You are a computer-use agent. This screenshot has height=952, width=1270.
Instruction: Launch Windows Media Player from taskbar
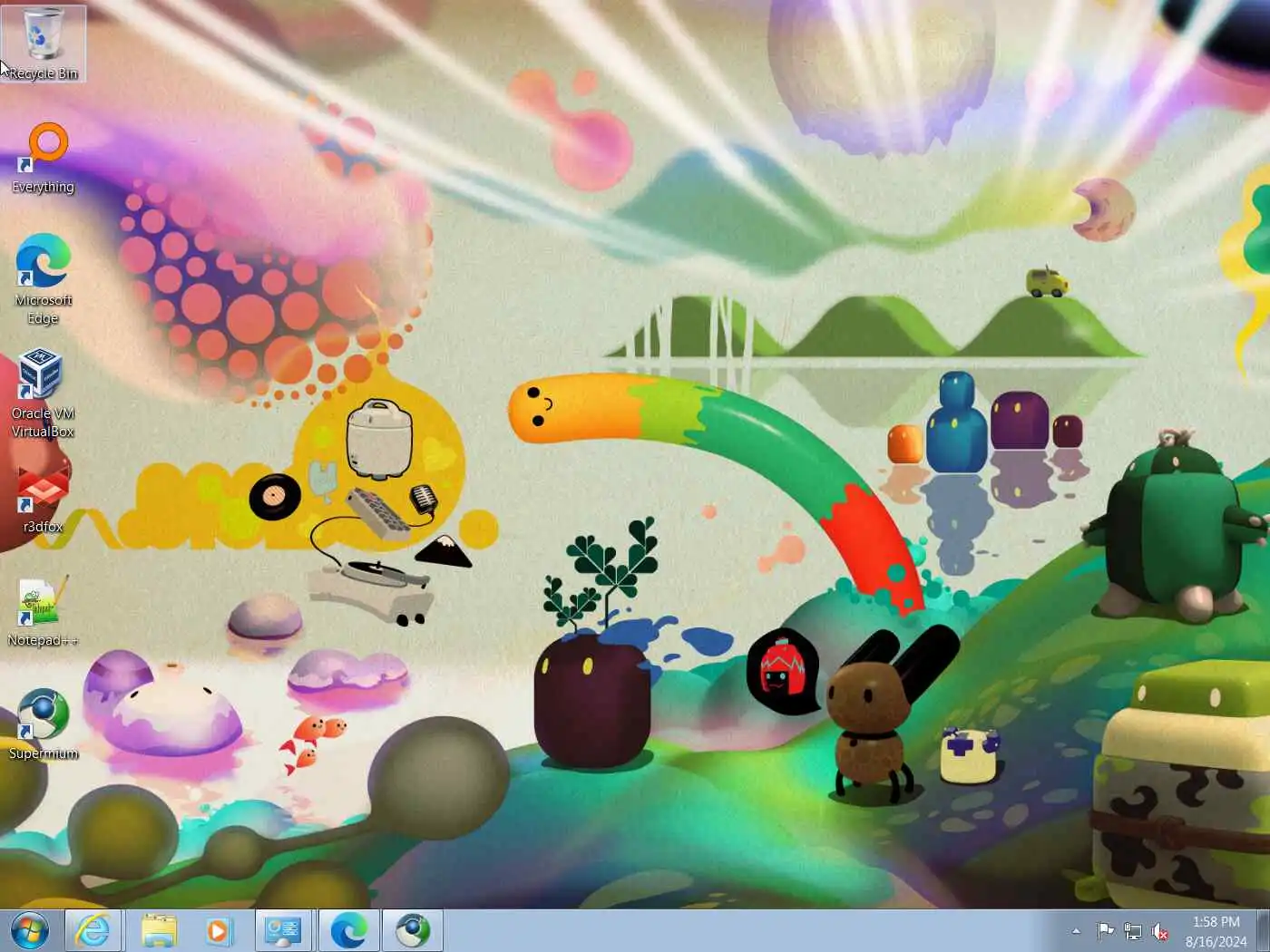(x=219, y=931)
